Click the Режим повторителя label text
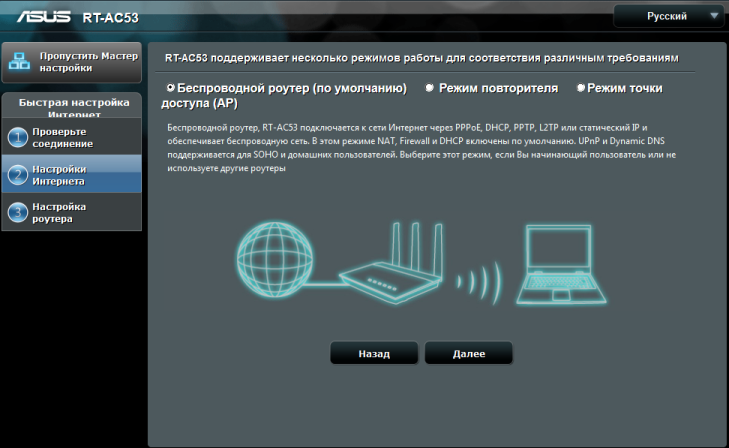 [498, 88]
